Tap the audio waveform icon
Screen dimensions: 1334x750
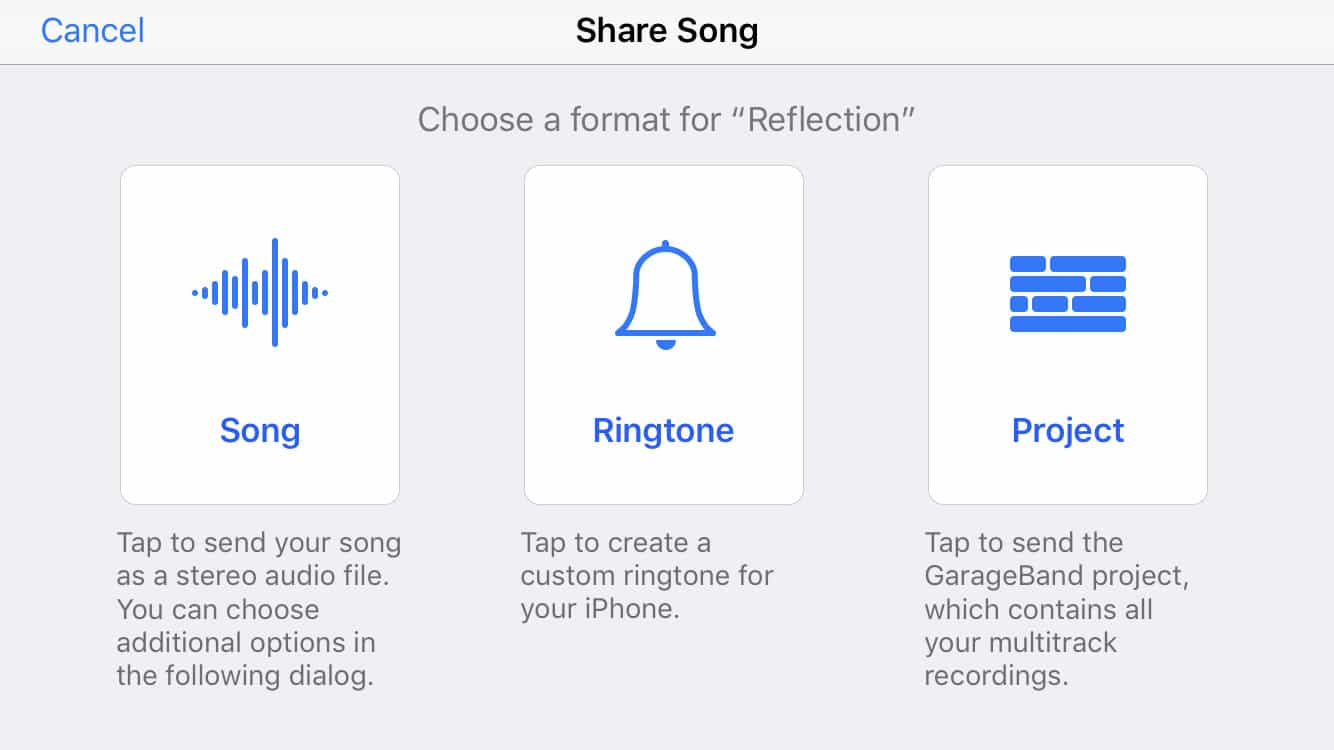pyautogui.click(x=260, y=293)
